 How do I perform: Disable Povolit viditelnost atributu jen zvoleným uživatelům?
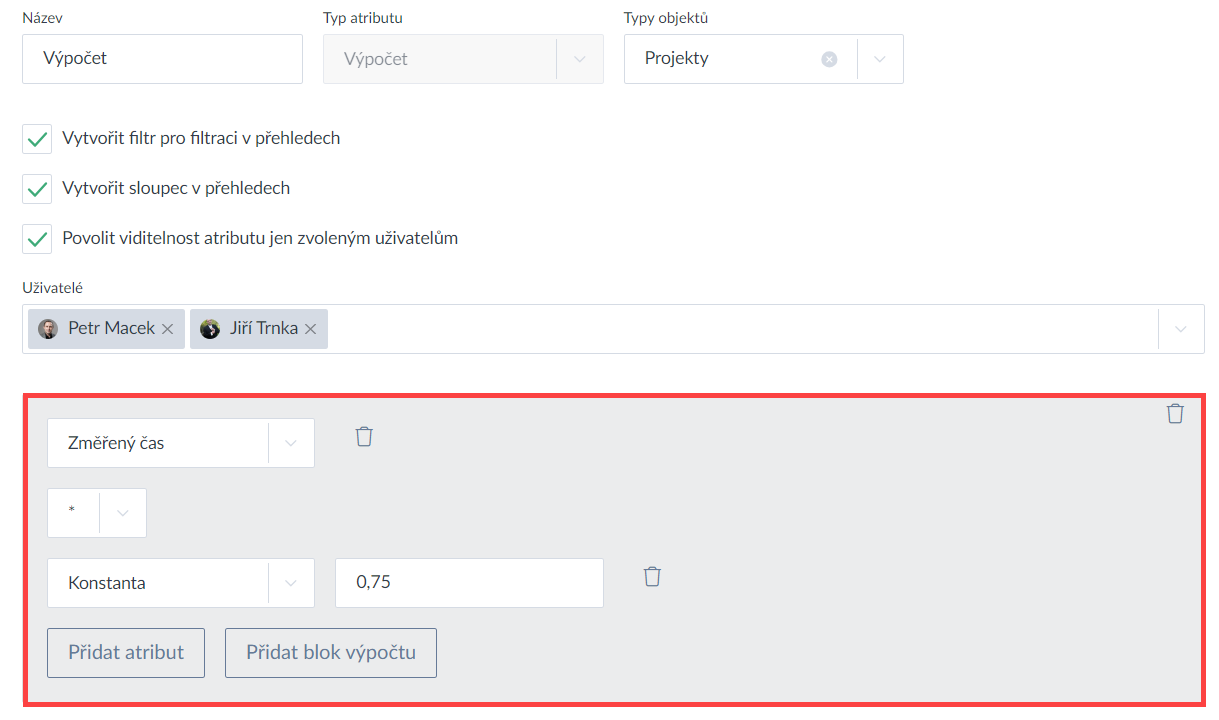tap(37, 239)
